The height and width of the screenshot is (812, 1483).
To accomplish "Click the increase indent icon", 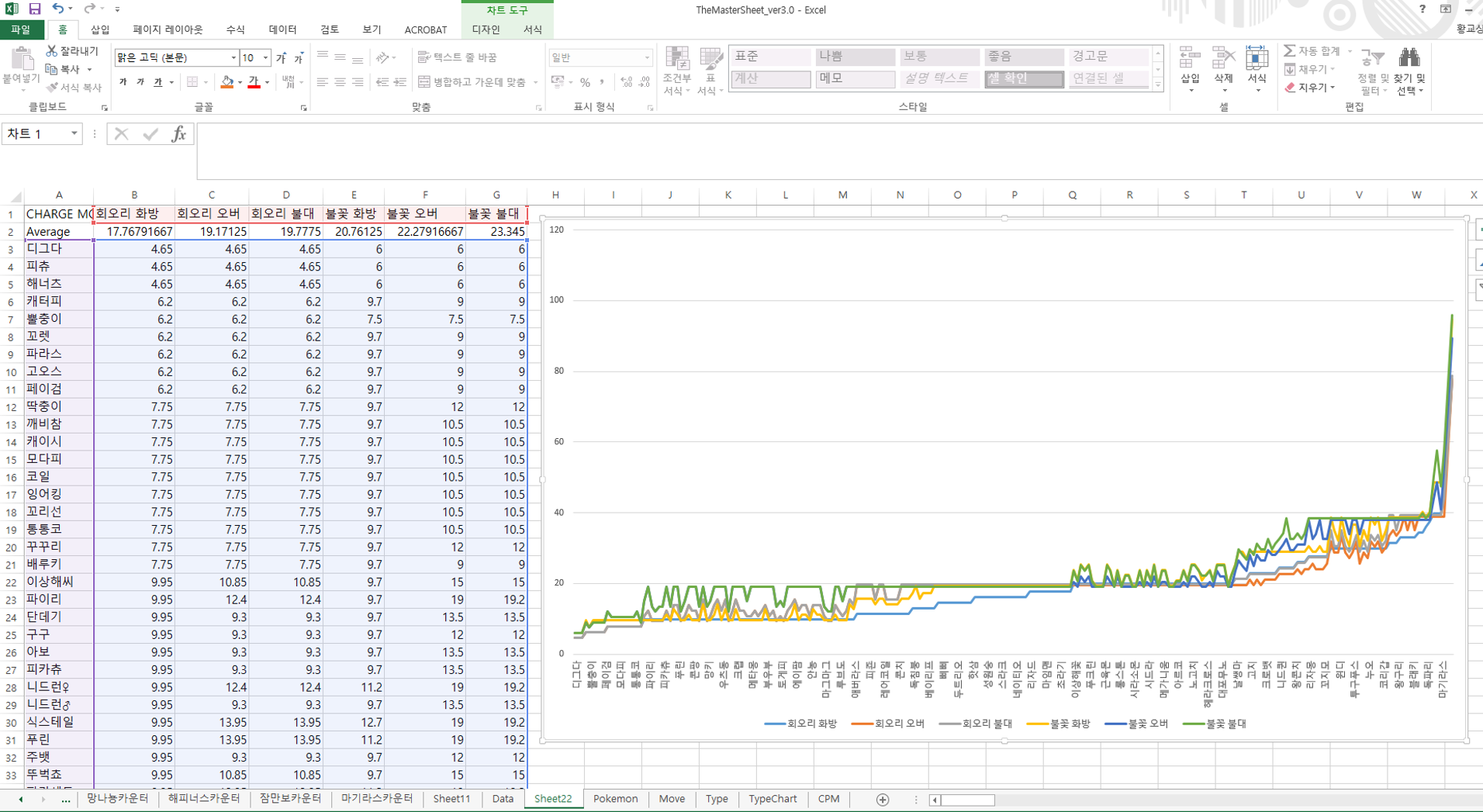I will (400, 82).
